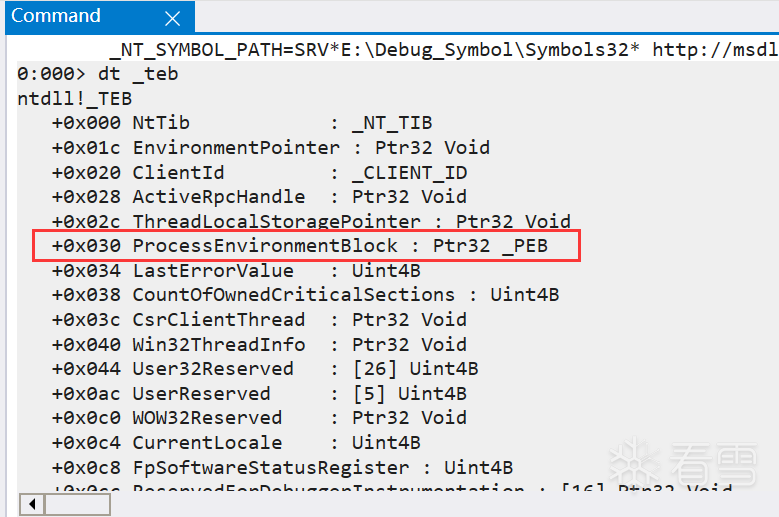Click the horizontal scrollbar left arrow
Image resolution: width=779 pixels, height=517 pixels.
click(x=32, y=505)
